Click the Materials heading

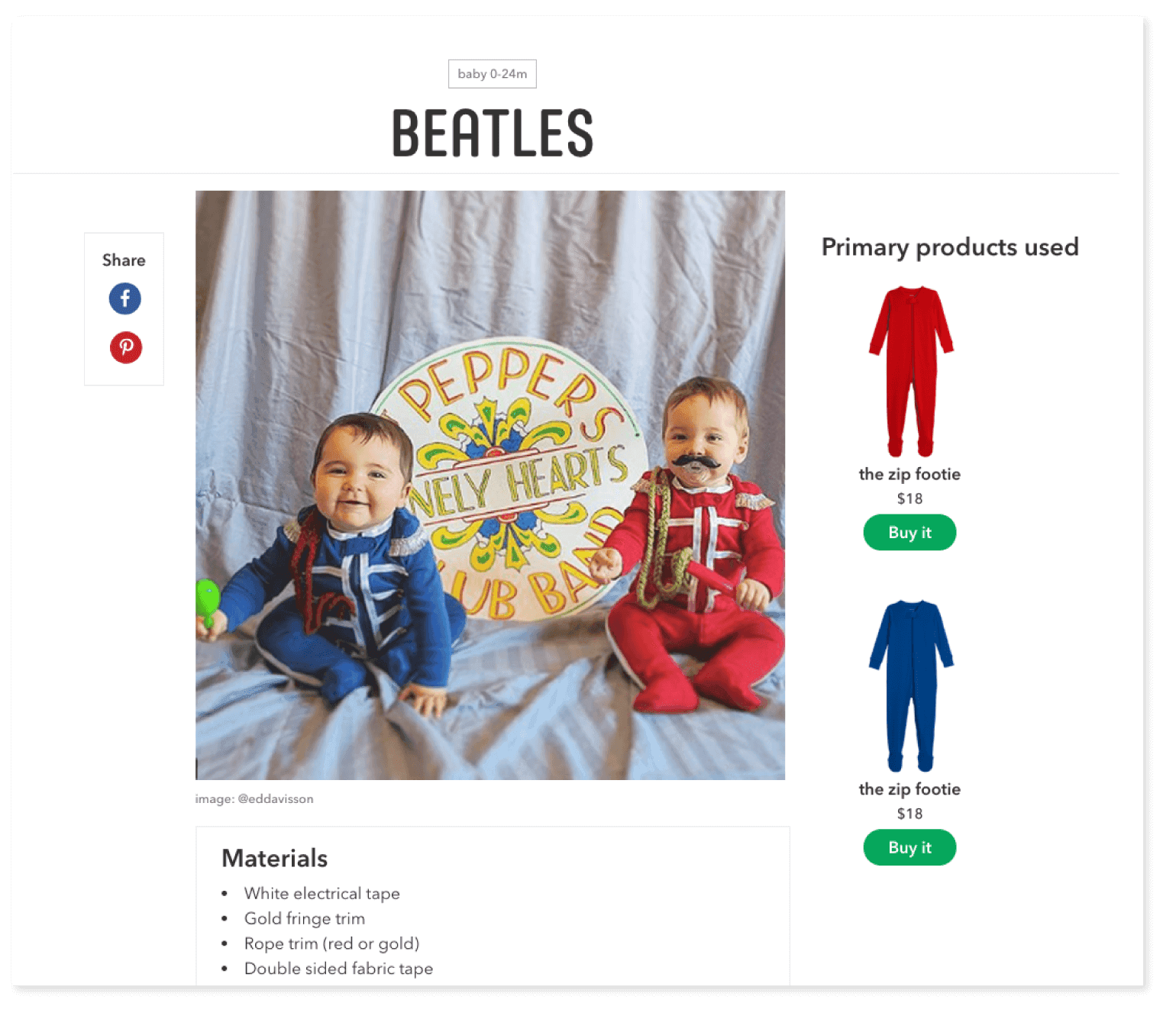click(275, 858)
